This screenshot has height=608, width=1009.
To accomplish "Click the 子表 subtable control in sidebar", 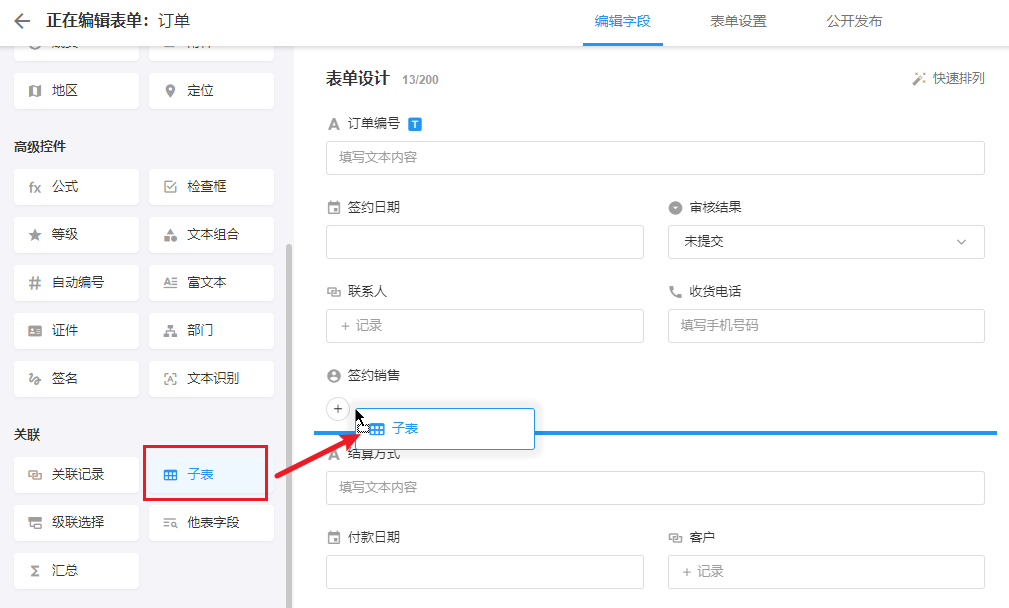I will pos(206,474).
